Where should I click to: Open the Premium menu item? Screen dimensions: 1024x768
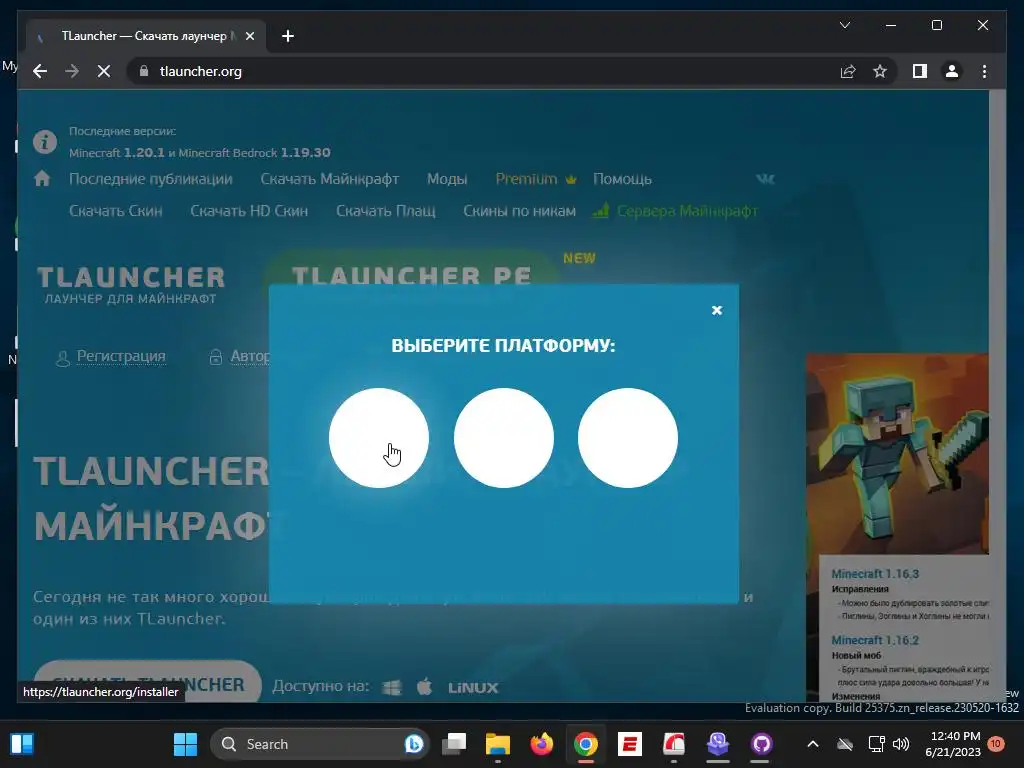[x=536, y=179]
